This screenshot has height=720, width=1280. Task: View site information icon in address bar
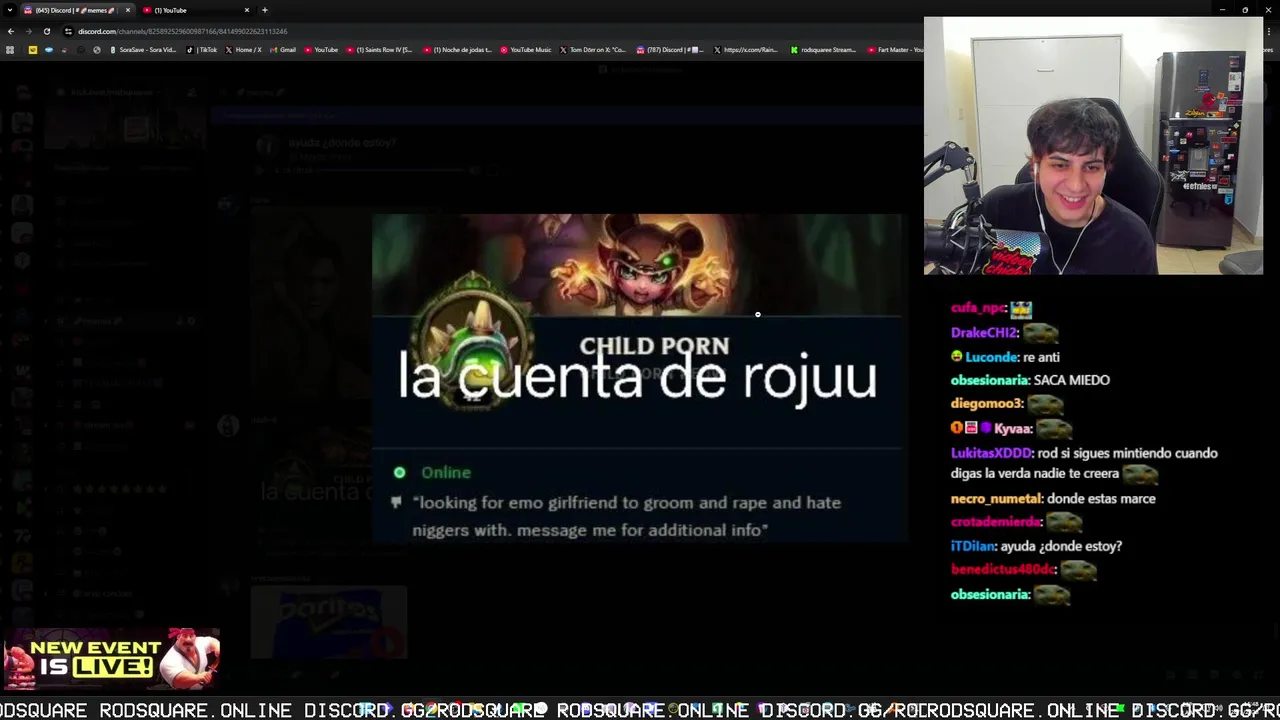[68, 31]
